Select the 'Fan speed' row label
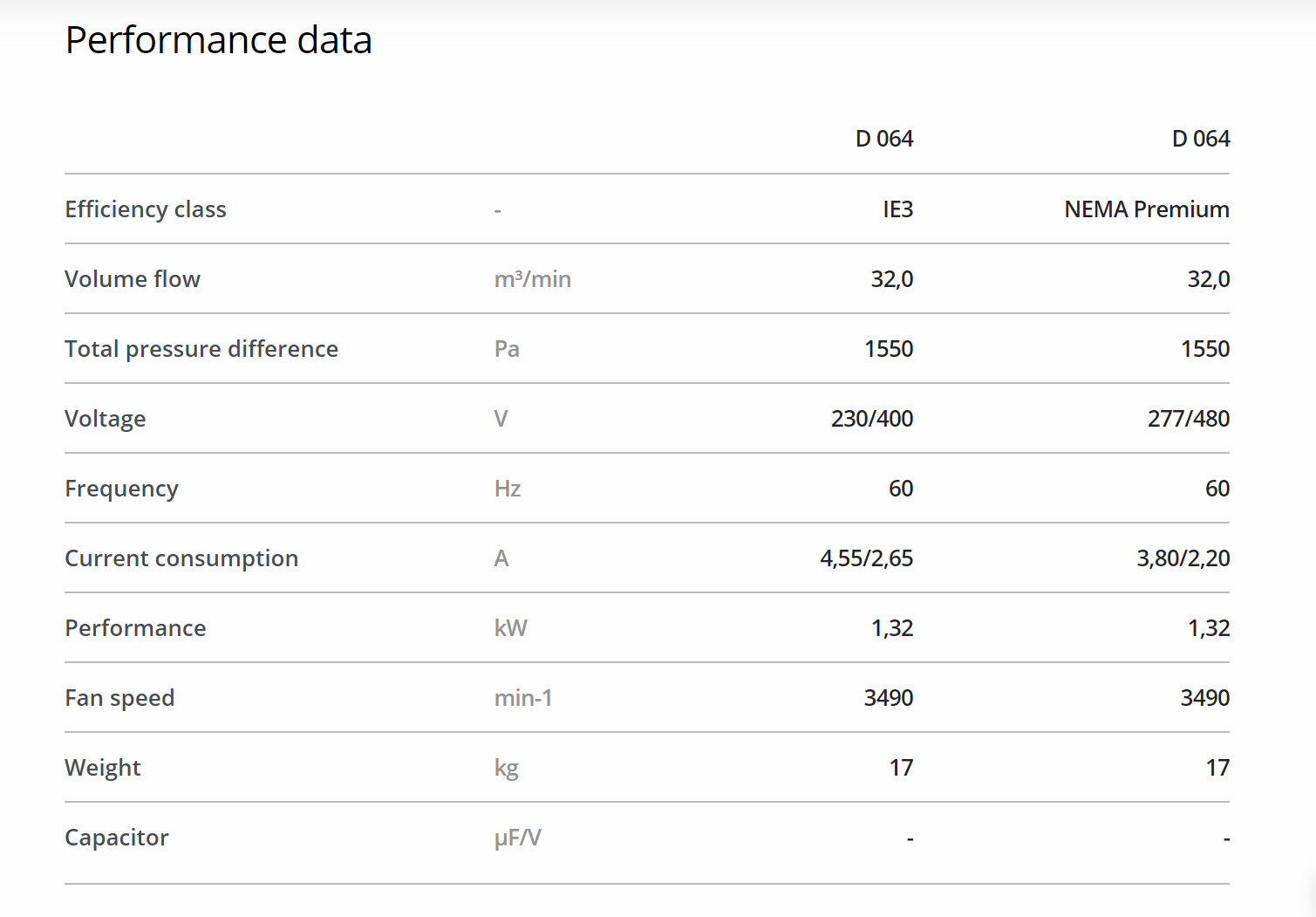 [119, 698]
